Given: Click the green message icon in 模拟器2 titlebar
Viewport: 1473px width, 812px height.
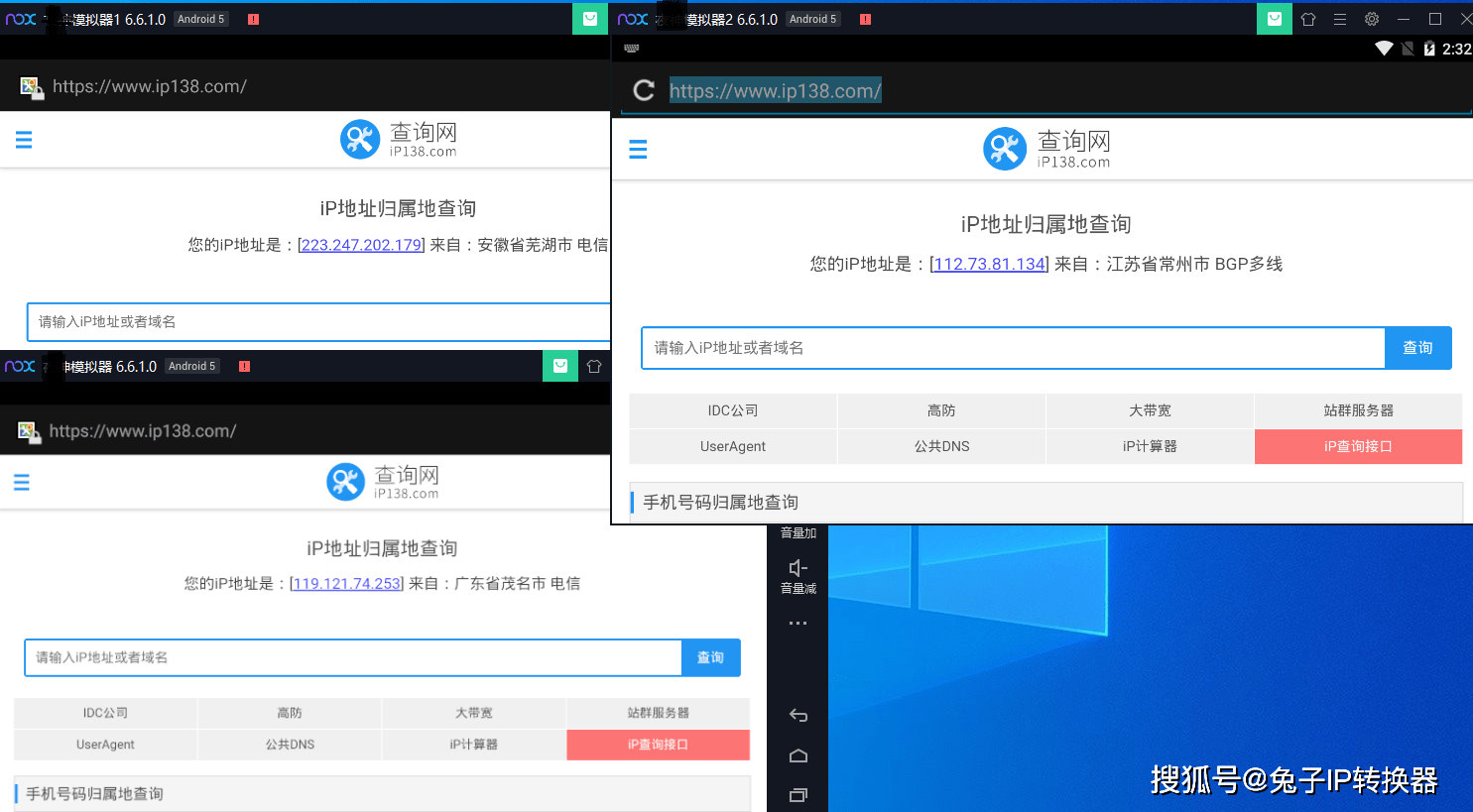Looking at the screenshot, I should (x=1275, y=19).
